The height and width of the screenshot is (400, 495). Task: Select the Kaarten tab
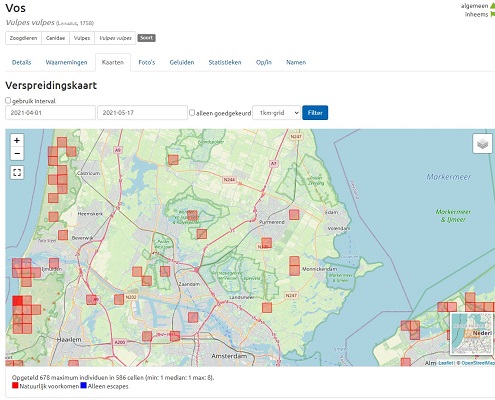pyautogui.click(x=113, y=62)
